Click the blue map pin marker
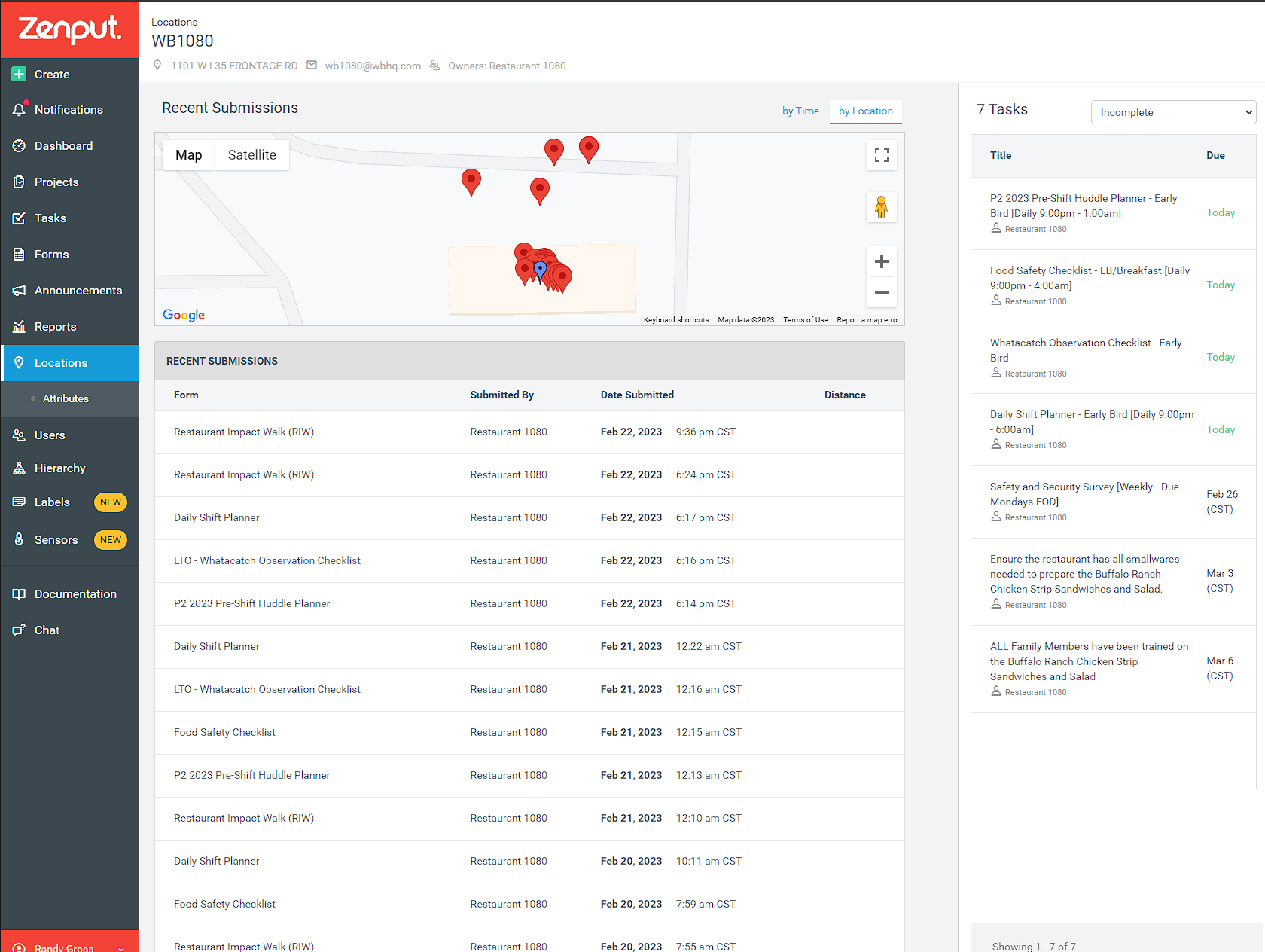 (540, 270)
